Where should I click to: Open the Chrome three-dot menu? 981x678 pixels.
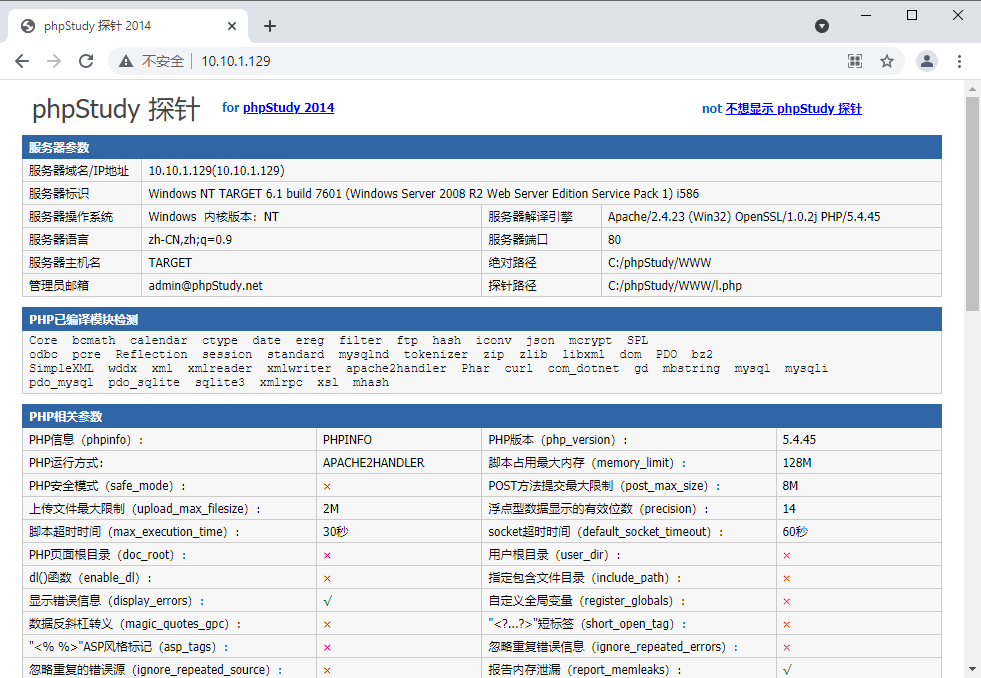[x=959, y=61]
